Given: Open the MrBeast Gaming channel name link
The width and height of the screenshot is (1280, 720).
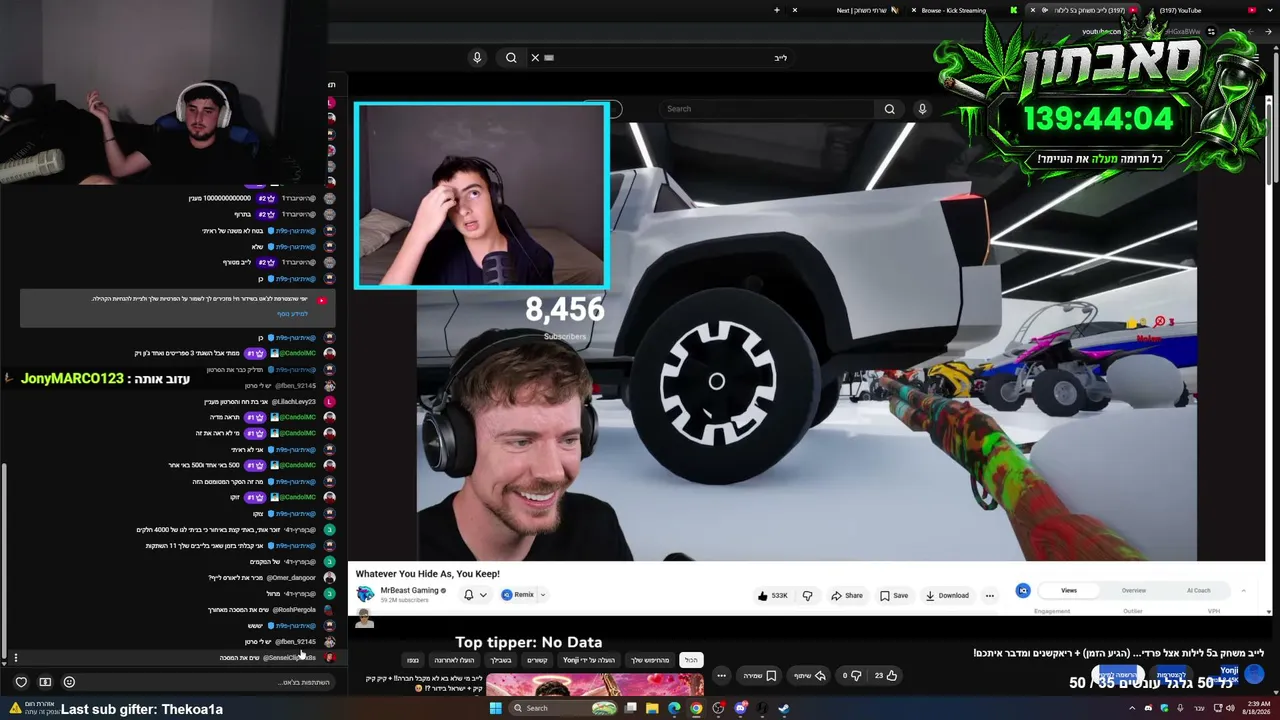Looking at the screenshot, I should pyautogui.click(x=410, y=590).
